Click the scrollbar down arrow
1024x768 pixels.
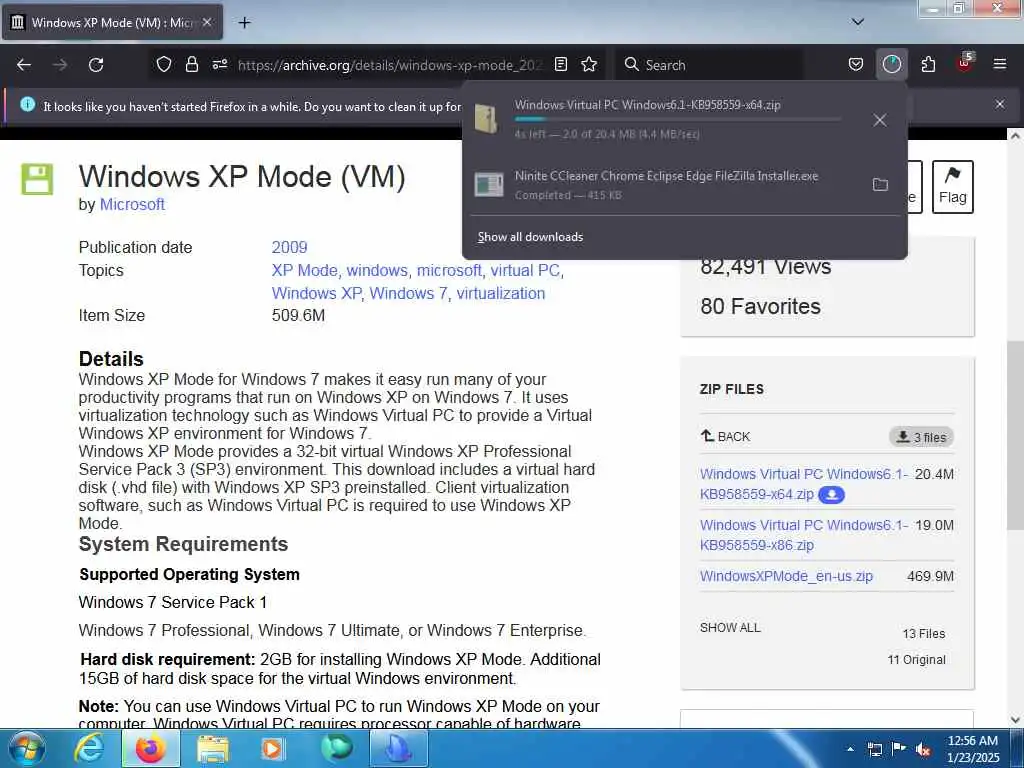(x=1015, y=720)
